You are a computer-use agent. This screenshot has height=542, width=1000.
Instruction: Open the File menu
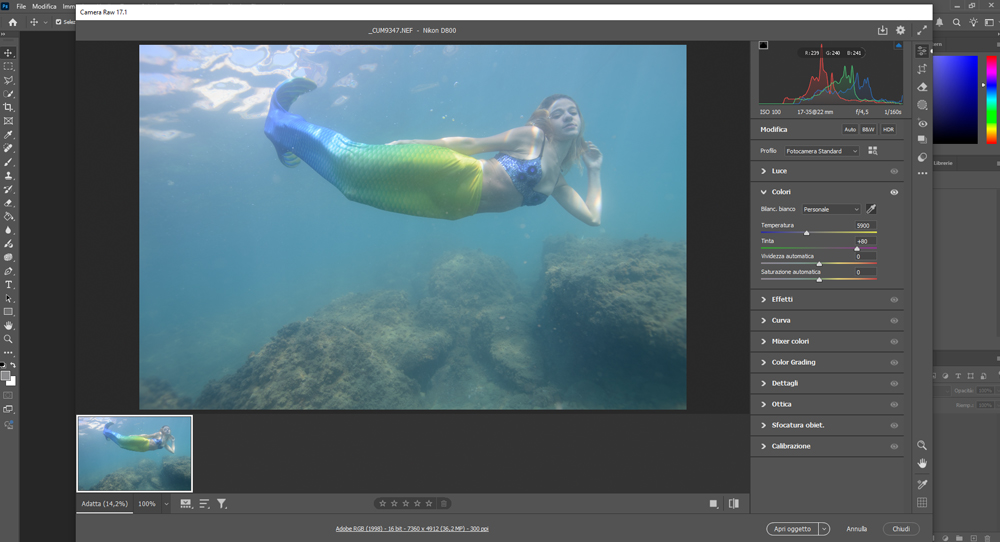(x=21, y=6)
